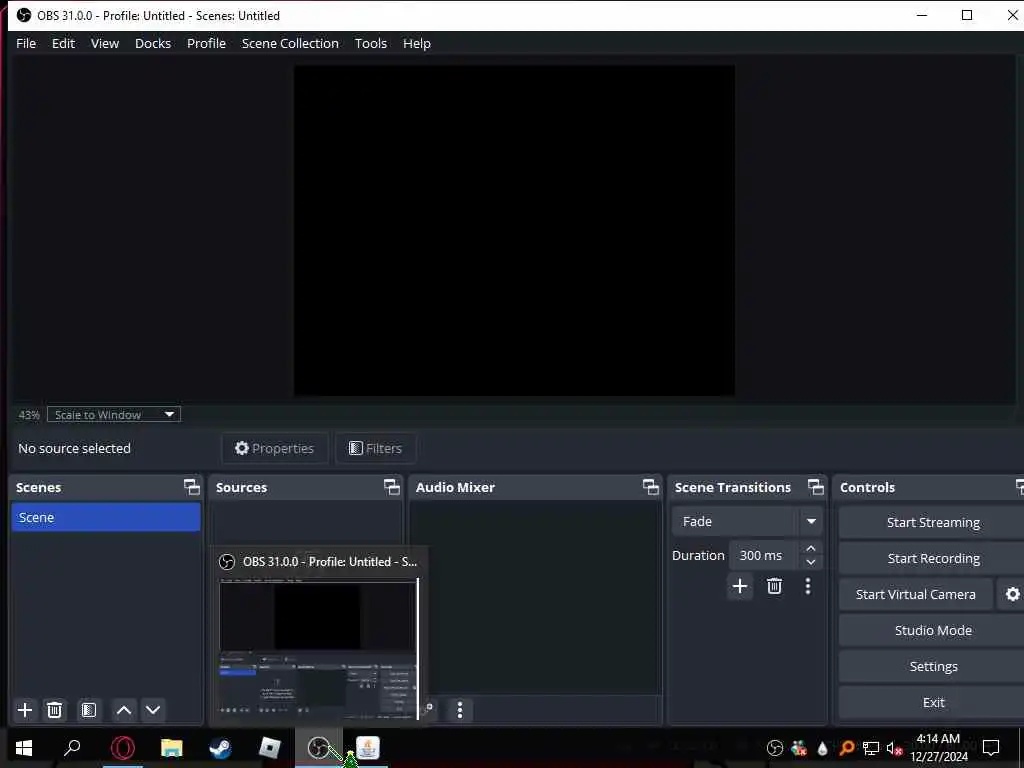This screenshot has height=768, width=1024.
Task: Open Windows taskbar search
Action: [72, 748]
